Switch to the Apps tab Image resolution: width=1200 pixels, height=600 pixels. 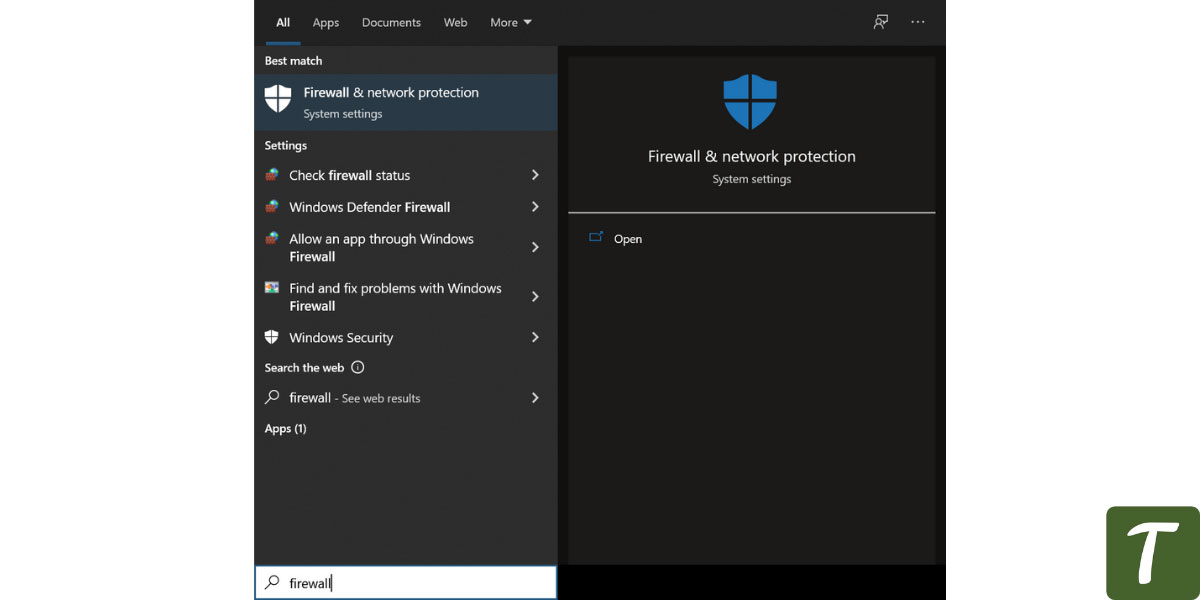tap(326, 22)
